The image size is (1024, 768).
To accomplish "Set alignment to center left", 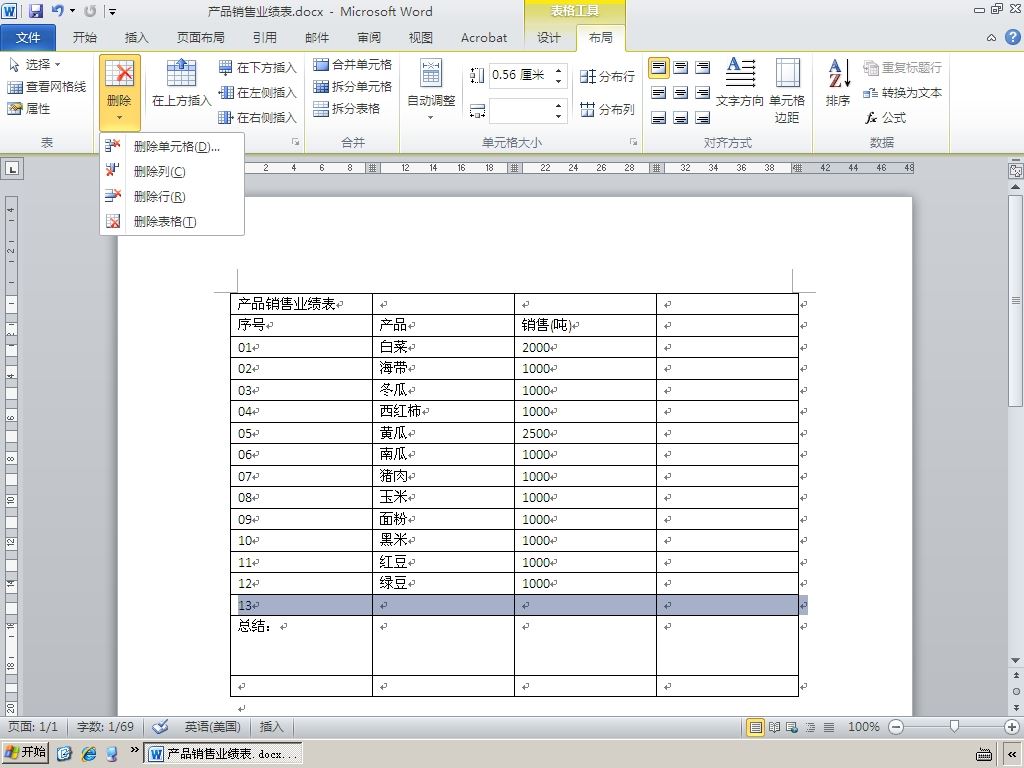I will pyautogui.click(x=658, y=93).
